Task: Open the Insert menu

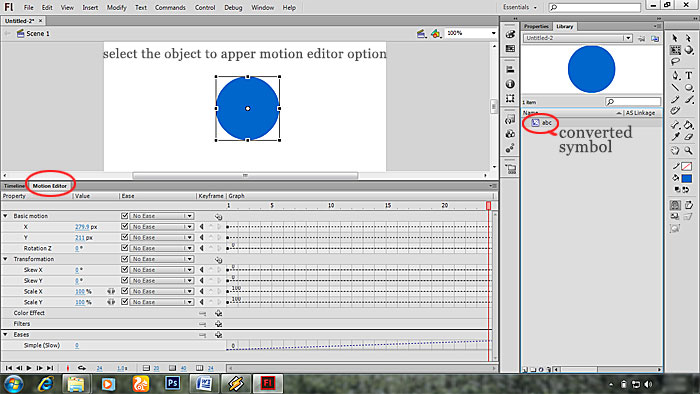Action: coord(90,8)
